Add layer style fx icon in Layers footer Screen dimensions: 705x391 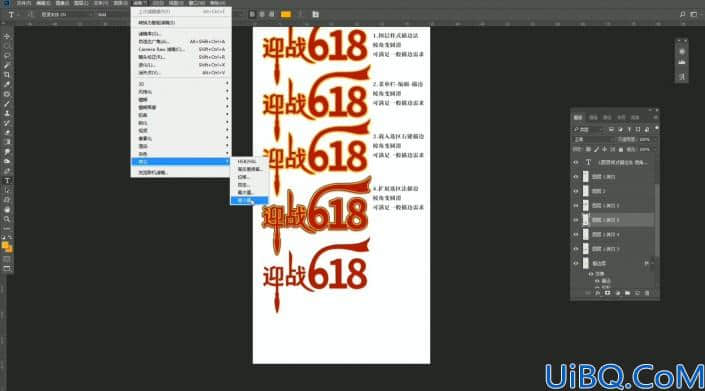598,293
